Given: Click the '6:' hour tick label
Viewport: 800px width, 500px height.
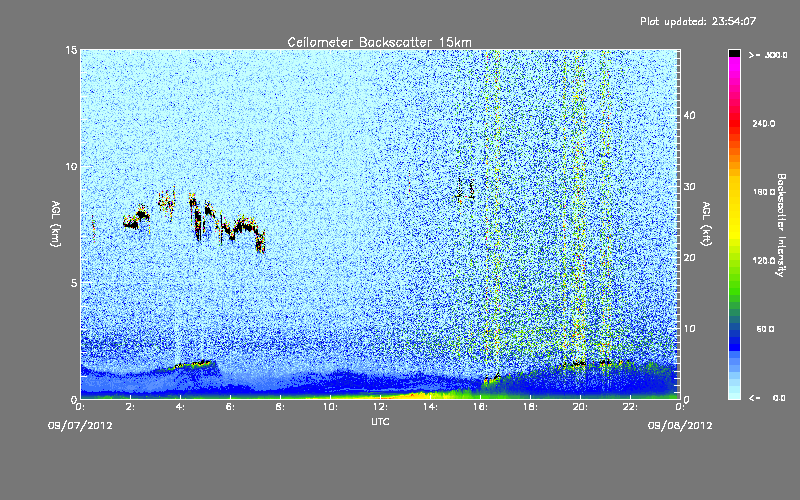Looking at the screenshot, I should [x=231, y=407].
